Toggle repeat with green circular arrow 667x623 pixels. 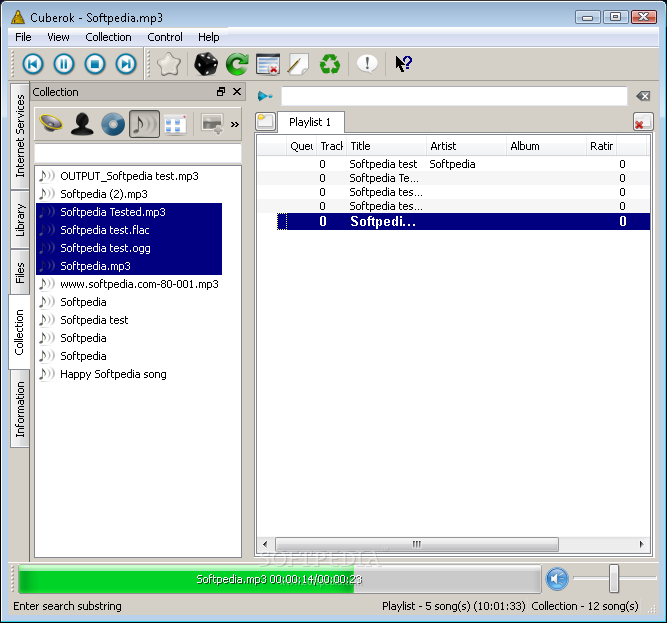click(x=237, y=64)
